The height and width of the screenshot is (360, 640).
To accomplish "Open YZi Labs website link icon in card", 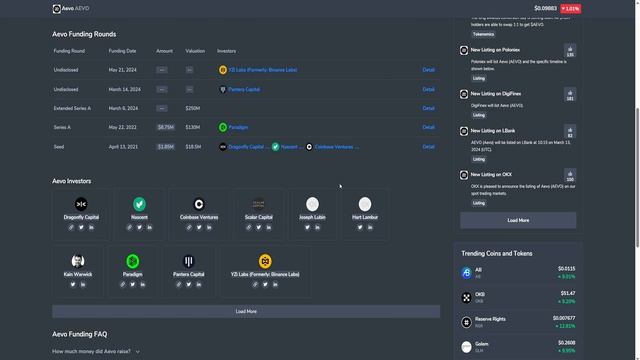I will point(255,284).
